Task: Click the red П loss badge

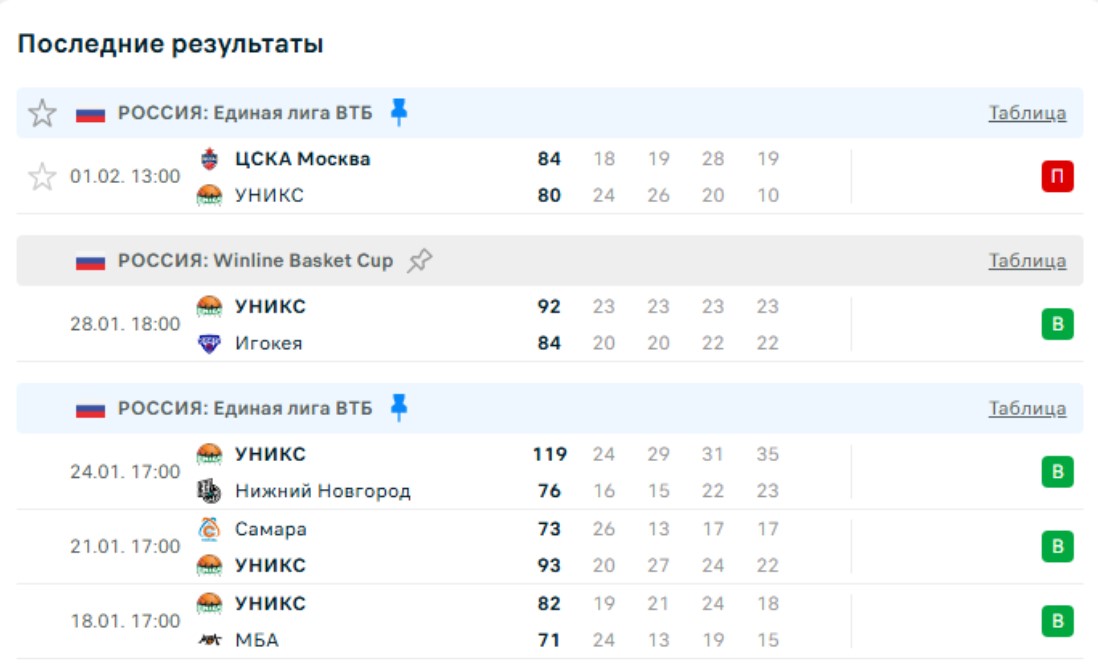Action: point(1057,177)
